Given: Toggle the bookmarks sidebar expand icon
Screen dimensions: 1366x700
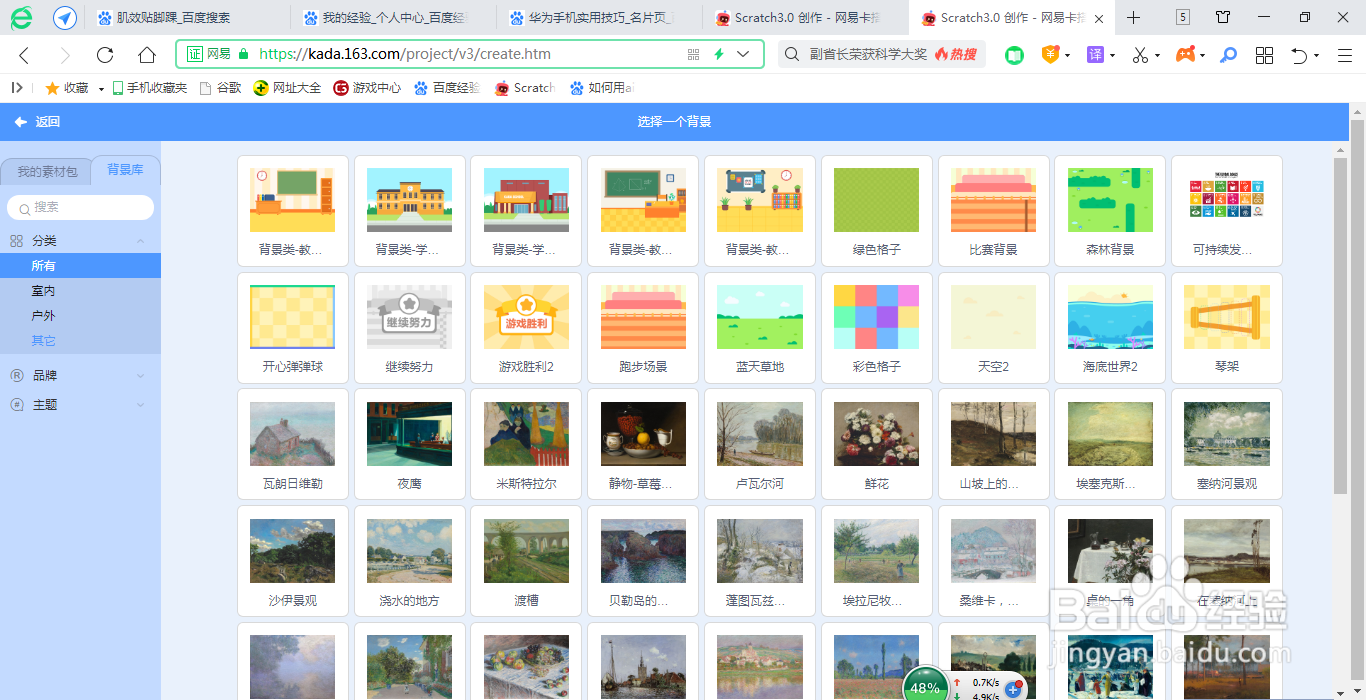Looking at the screenshot, I should click(17, 88).
